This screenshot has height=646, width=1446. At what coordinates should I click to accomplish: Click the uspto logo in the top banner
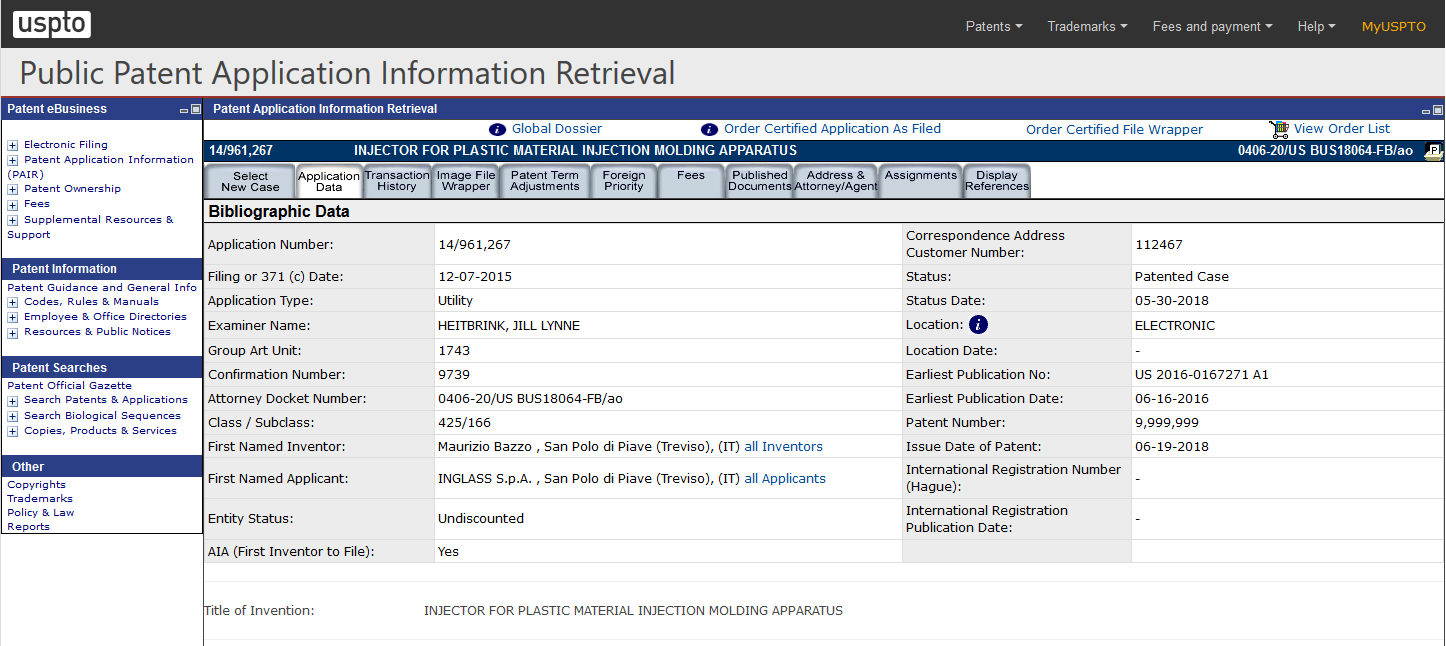(51, 25)
